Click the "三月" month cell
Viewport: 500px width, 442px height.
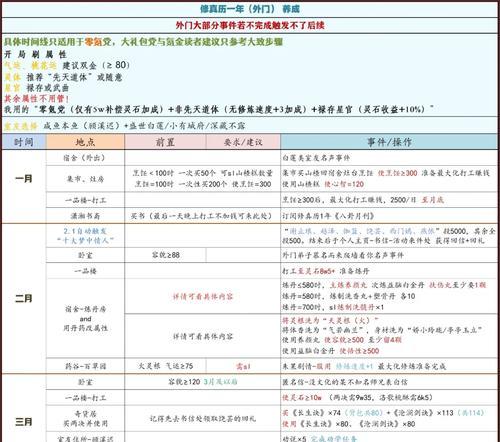point(24,422)
